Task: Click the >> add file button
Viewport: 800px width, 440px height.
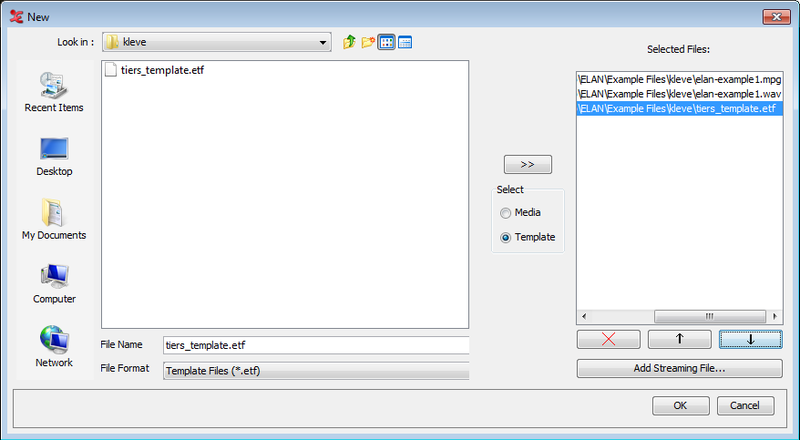Action: point(528,164)
